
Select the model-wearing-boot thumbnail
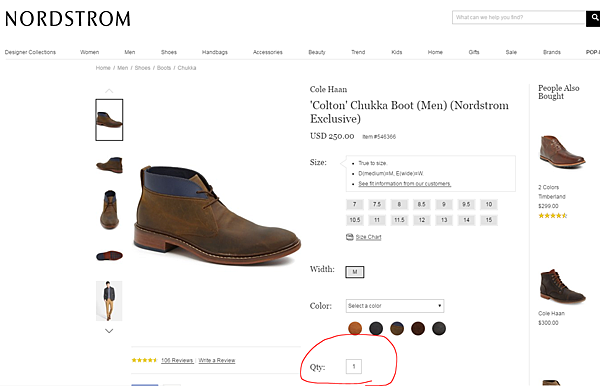pos(109,301)
